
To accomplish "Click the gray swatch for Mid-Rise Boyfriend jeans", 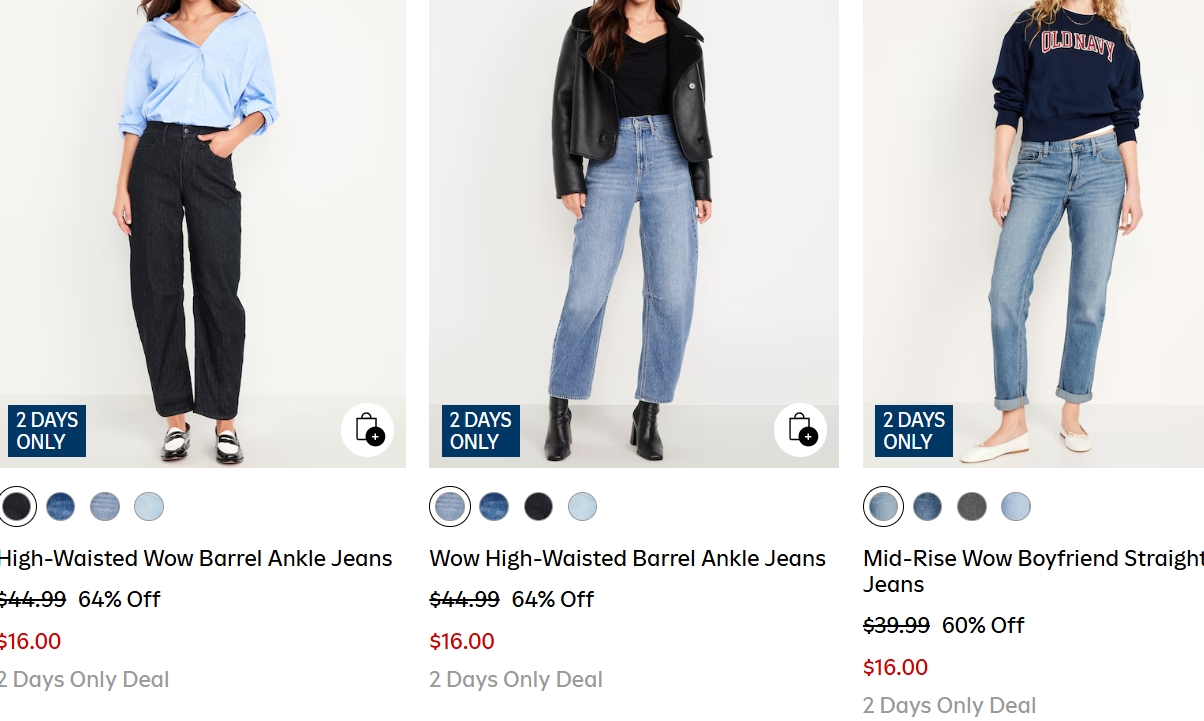I will click(971, 506).
